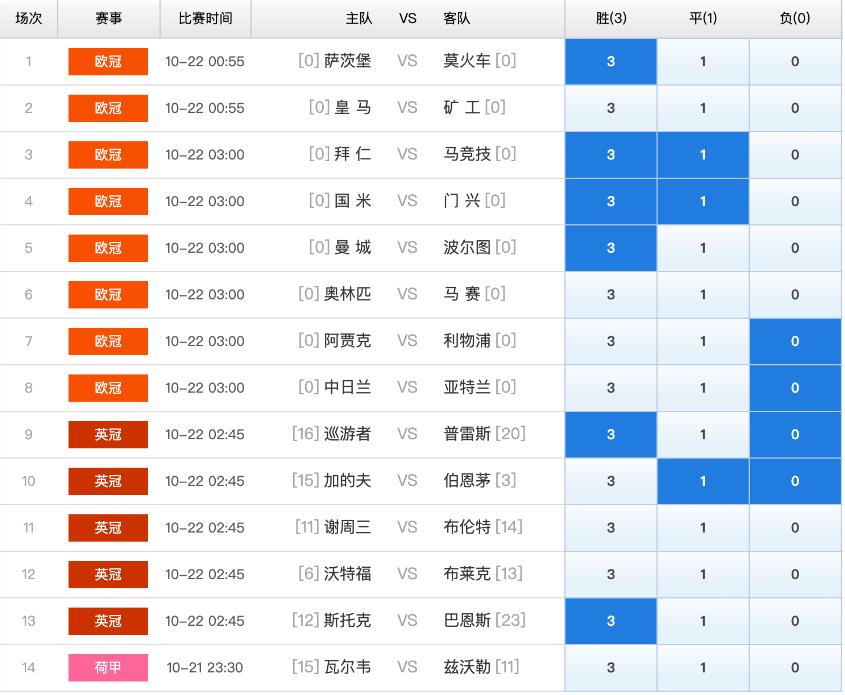The height and width of the screenshot is (695, 845).
Task: Click the 比赛时间 column header
Action: 205,18
